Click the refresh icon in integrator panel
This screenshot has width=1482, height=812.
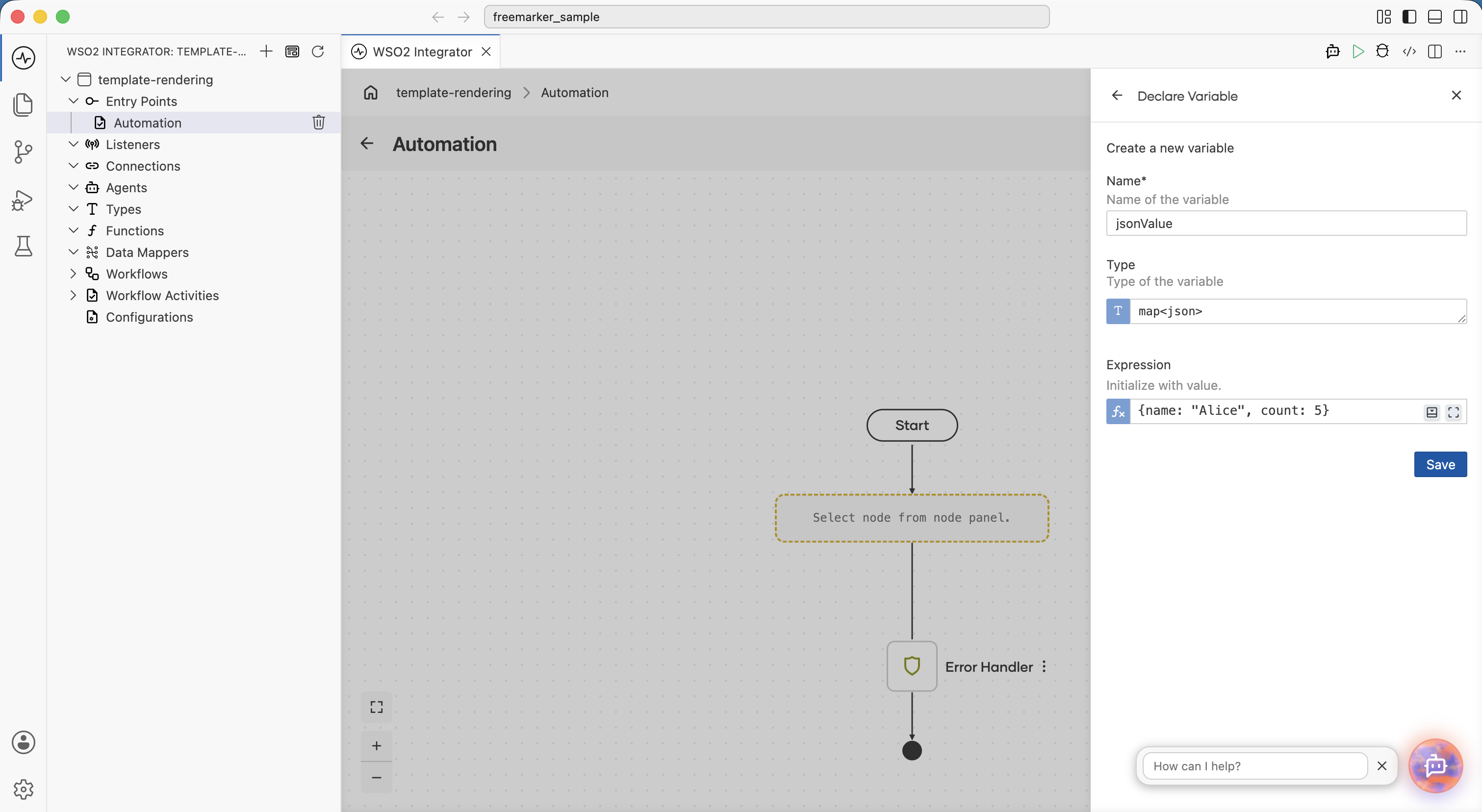(x=318, y=51)
